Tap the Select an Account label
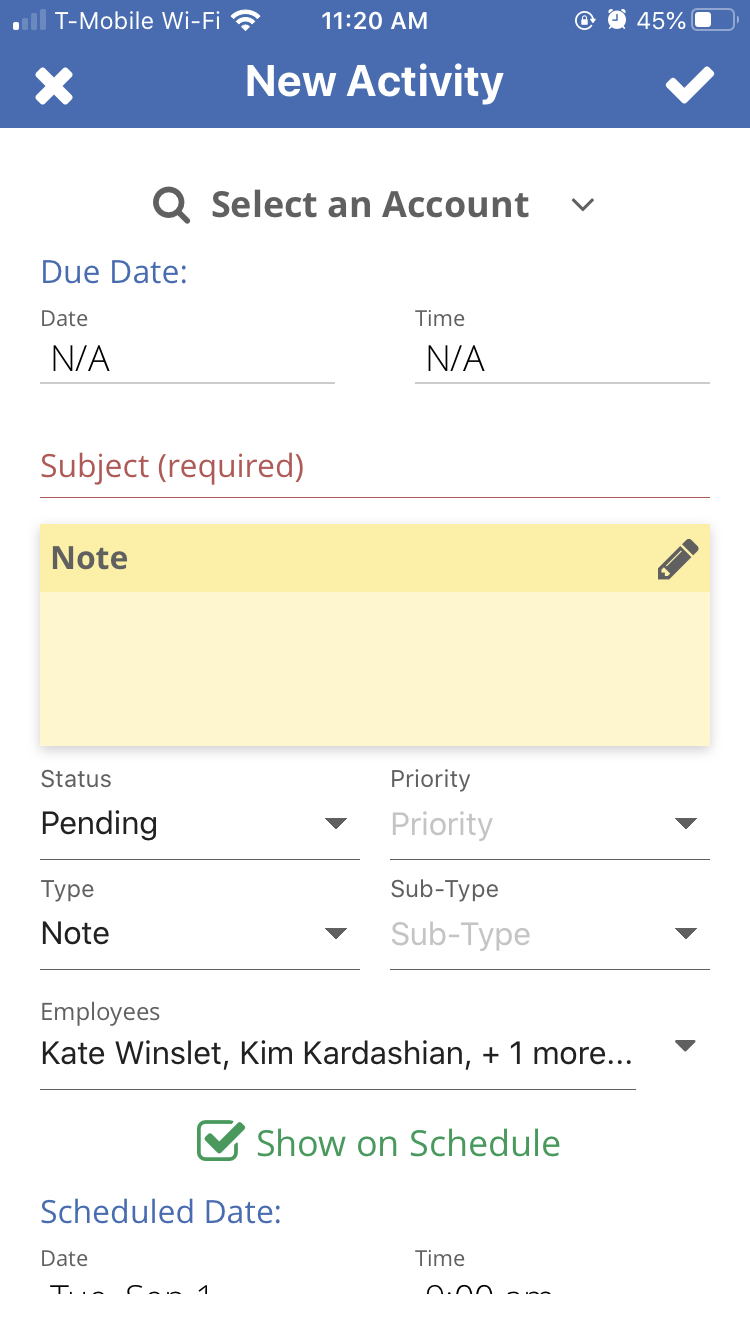The image size is (750, 1334). pos(369,205)
